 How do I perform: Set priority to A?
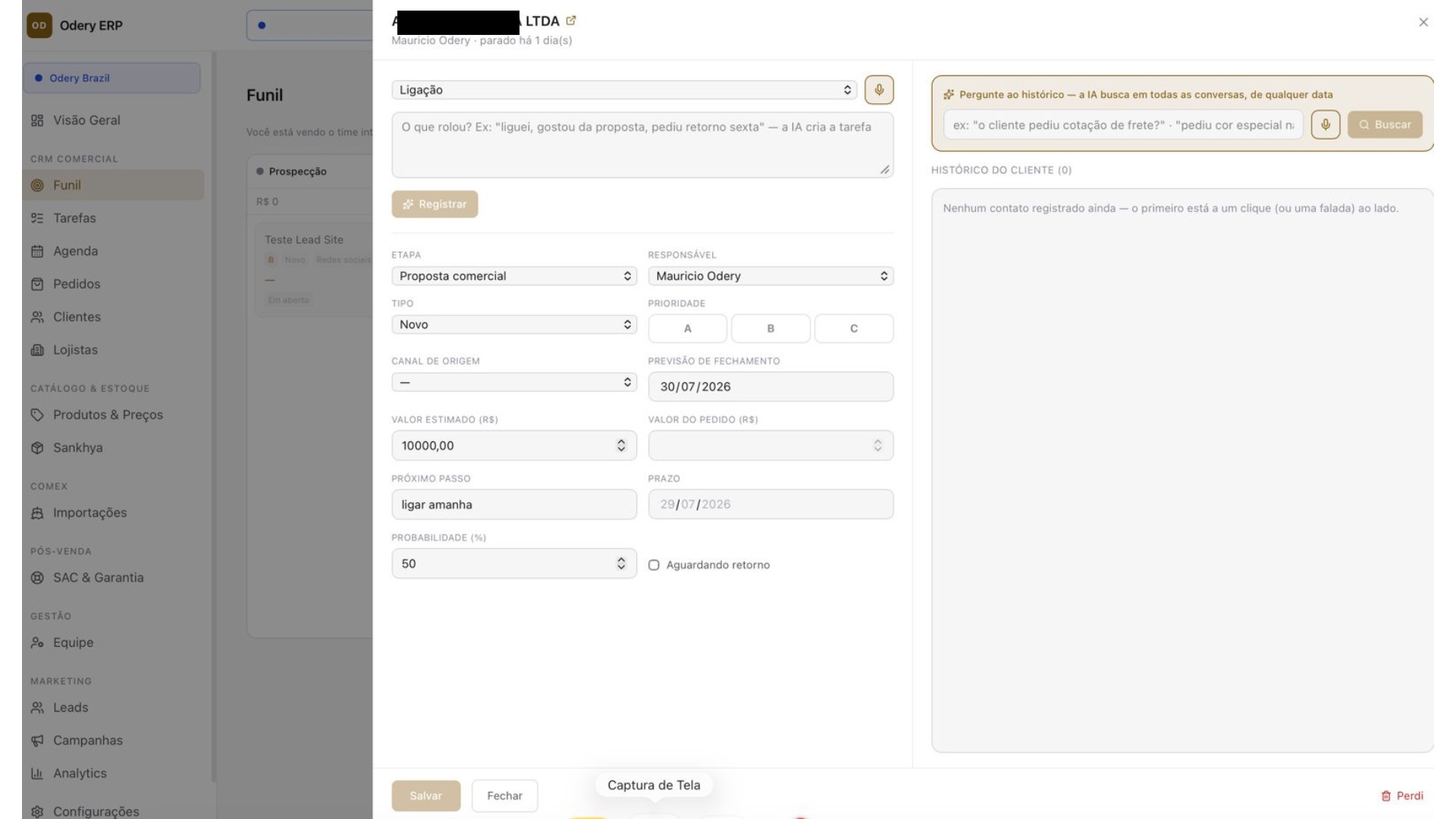click(x=688, y=328)
